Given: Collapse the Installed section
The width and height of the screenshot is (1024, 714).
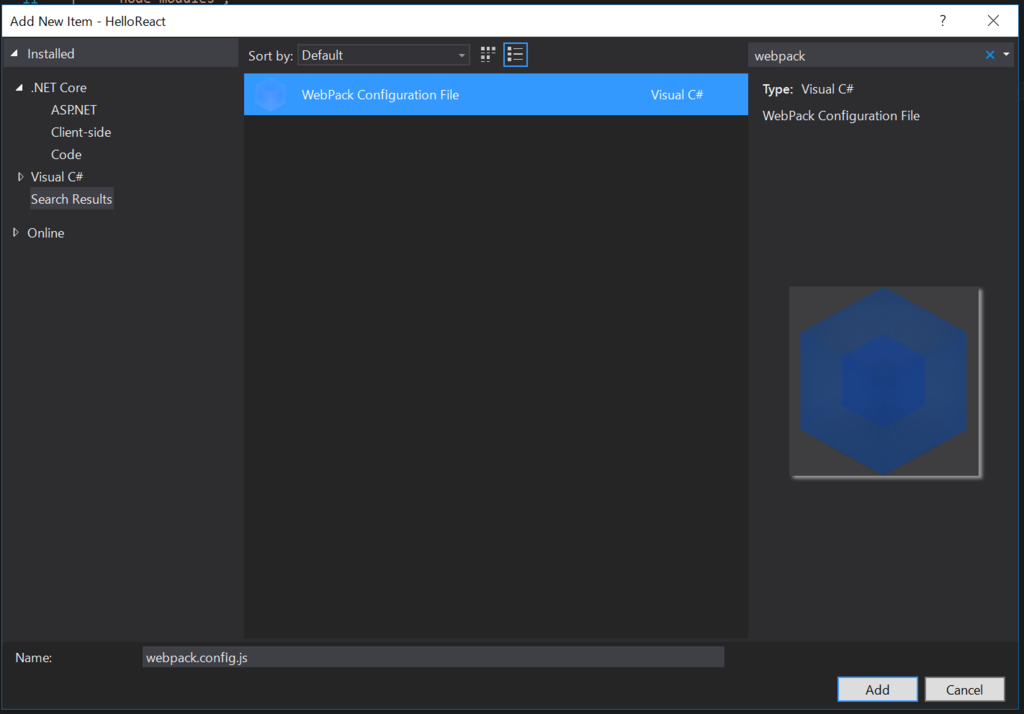Looking at the screenshot, I should pyautogui.click(x=14, y=54).
